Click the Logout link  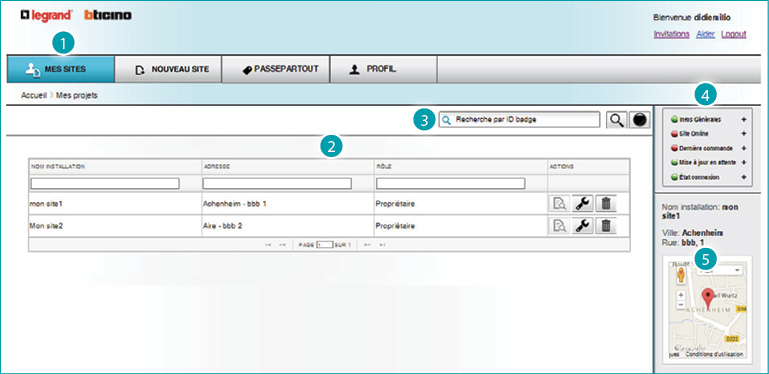734,34
